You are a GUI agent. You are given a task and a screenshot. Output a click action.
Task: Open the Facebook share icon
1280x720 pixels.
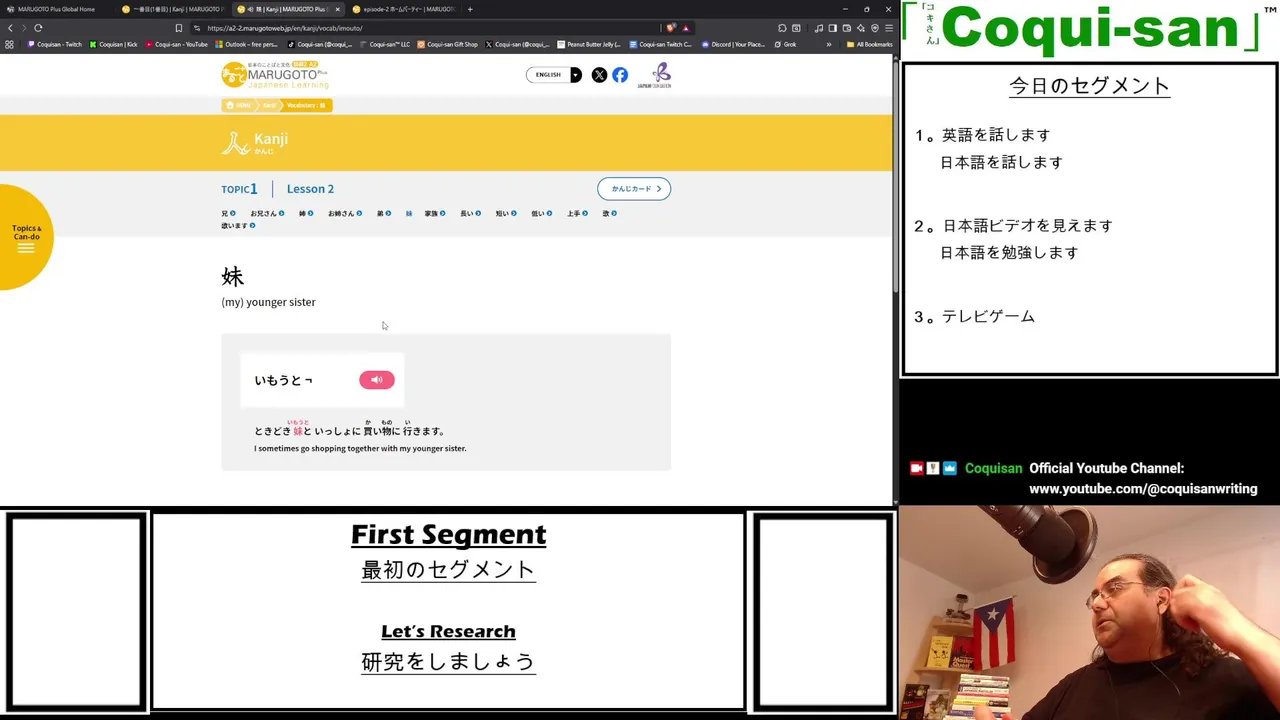620,75
